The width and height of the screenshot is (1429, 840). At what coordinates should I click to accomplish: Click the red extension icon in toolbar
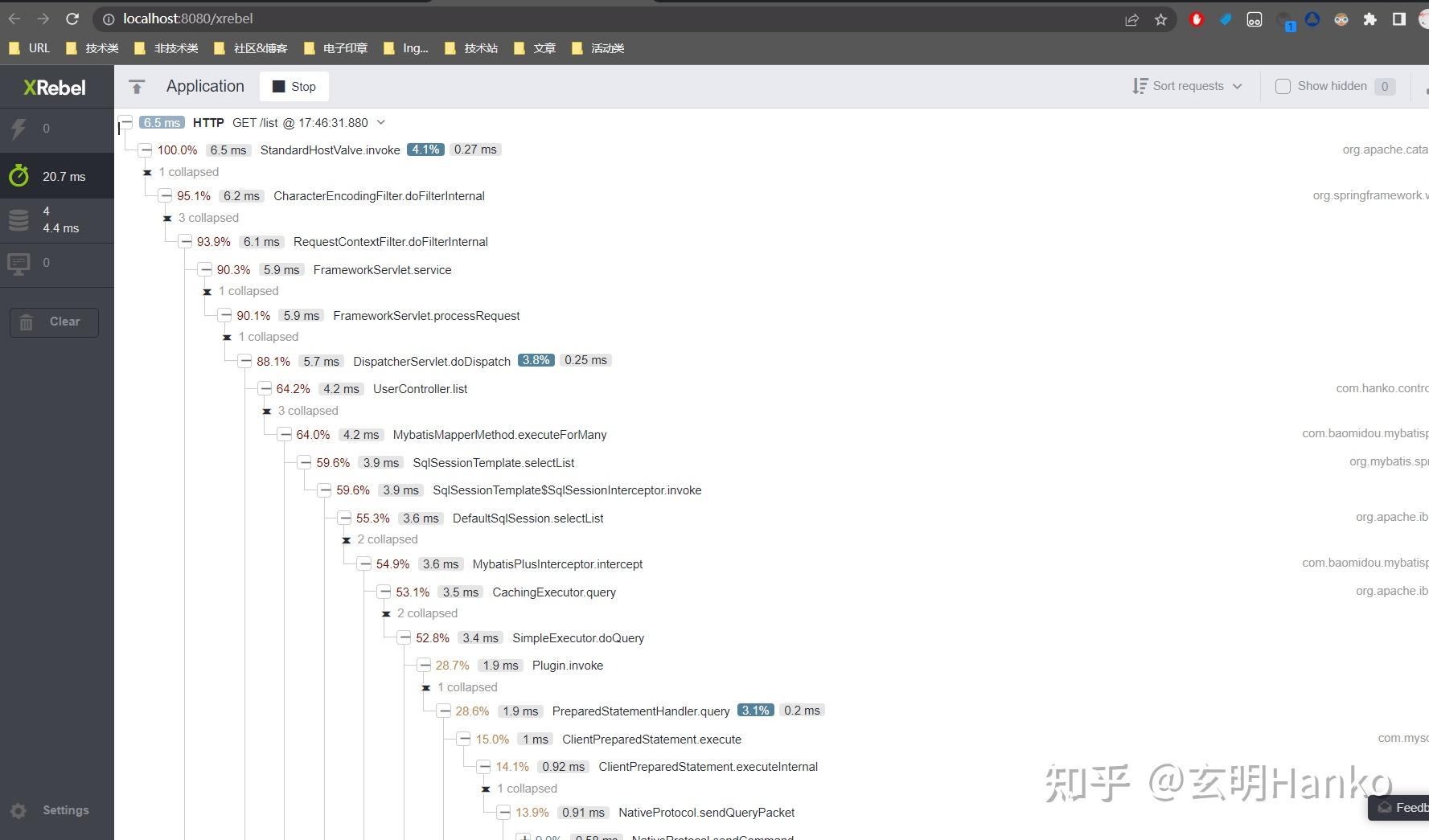point(1196,19)
